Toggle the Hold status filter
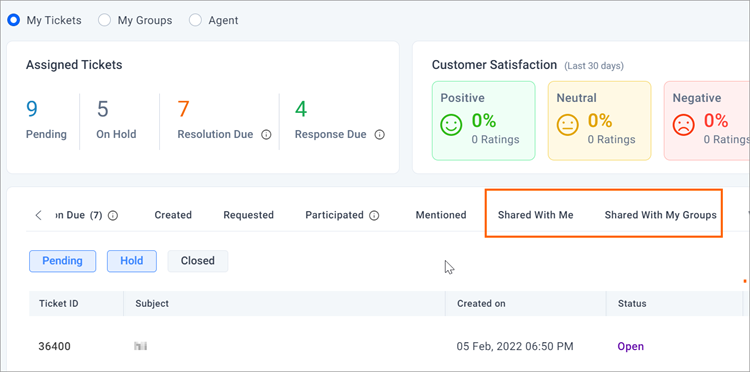This screenshot has width=750, height=372. [x=132, y=261]
